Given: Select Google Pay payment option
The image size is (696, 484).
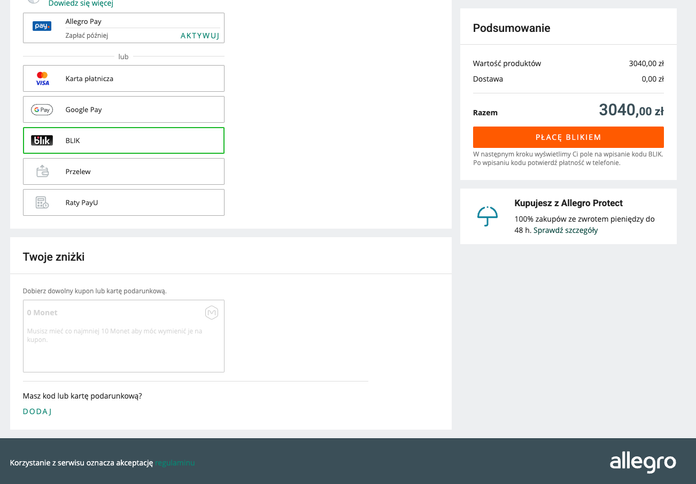Looking at the screenshot, I should pos(124,110).
